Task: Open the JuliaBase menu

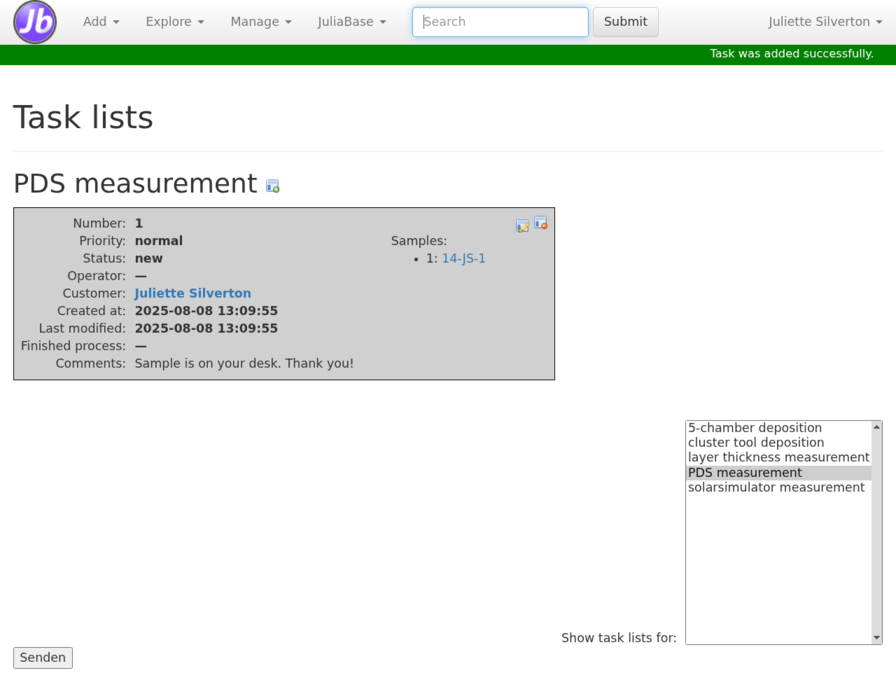Action: tap(352, 22)
